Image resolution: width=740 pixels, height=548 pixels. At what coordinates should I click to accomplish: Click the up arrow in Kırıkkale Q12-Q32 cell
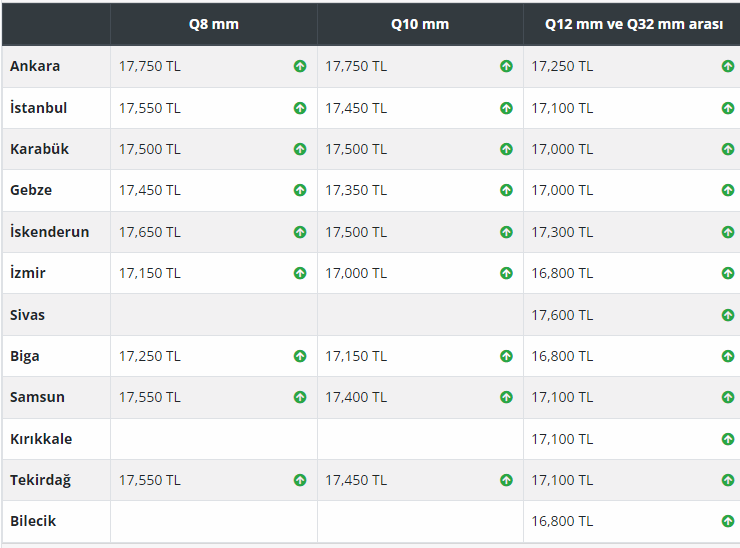[728, 439]
